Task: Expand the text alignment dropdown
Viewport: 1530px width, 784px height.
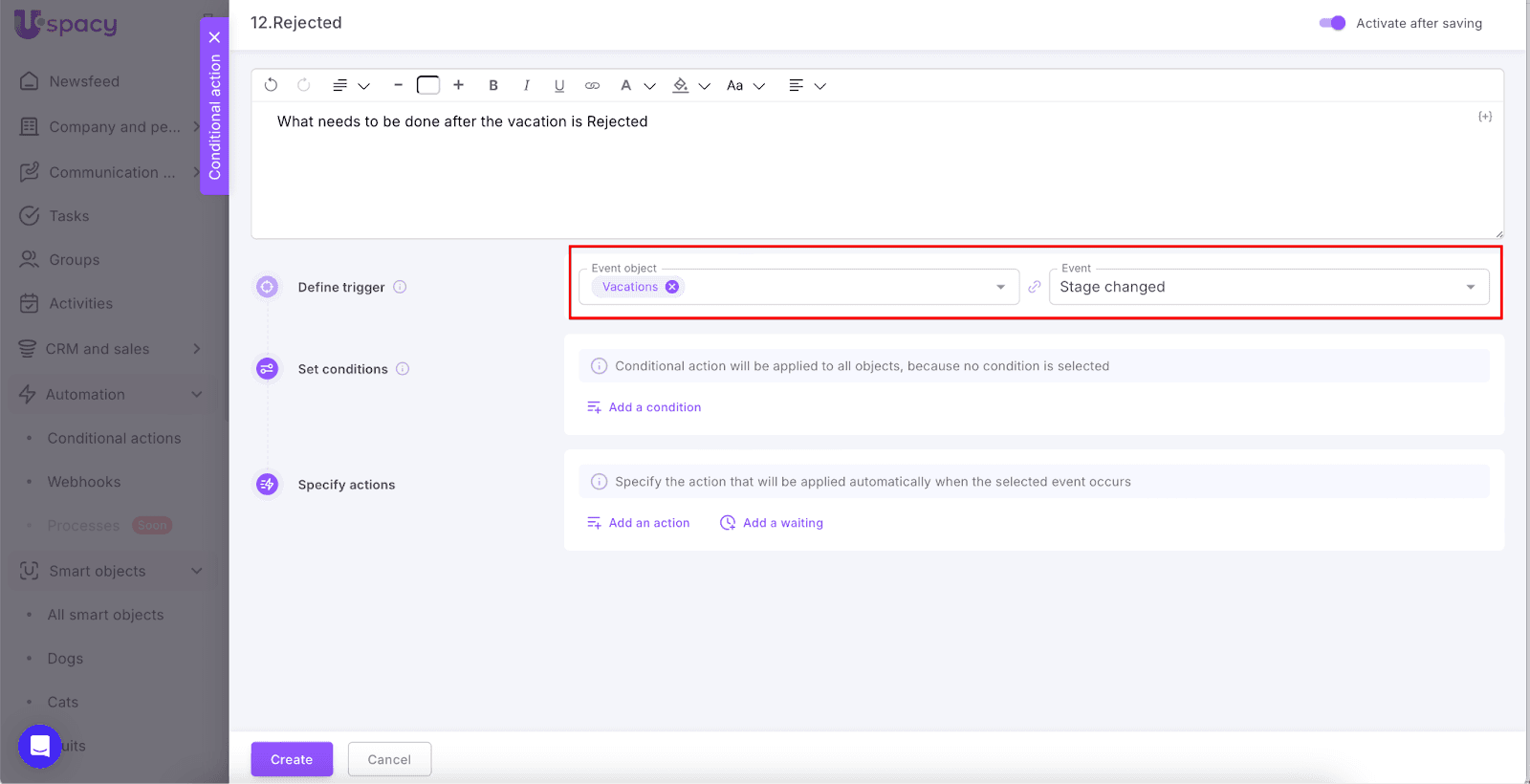Action: coord(806,85)
